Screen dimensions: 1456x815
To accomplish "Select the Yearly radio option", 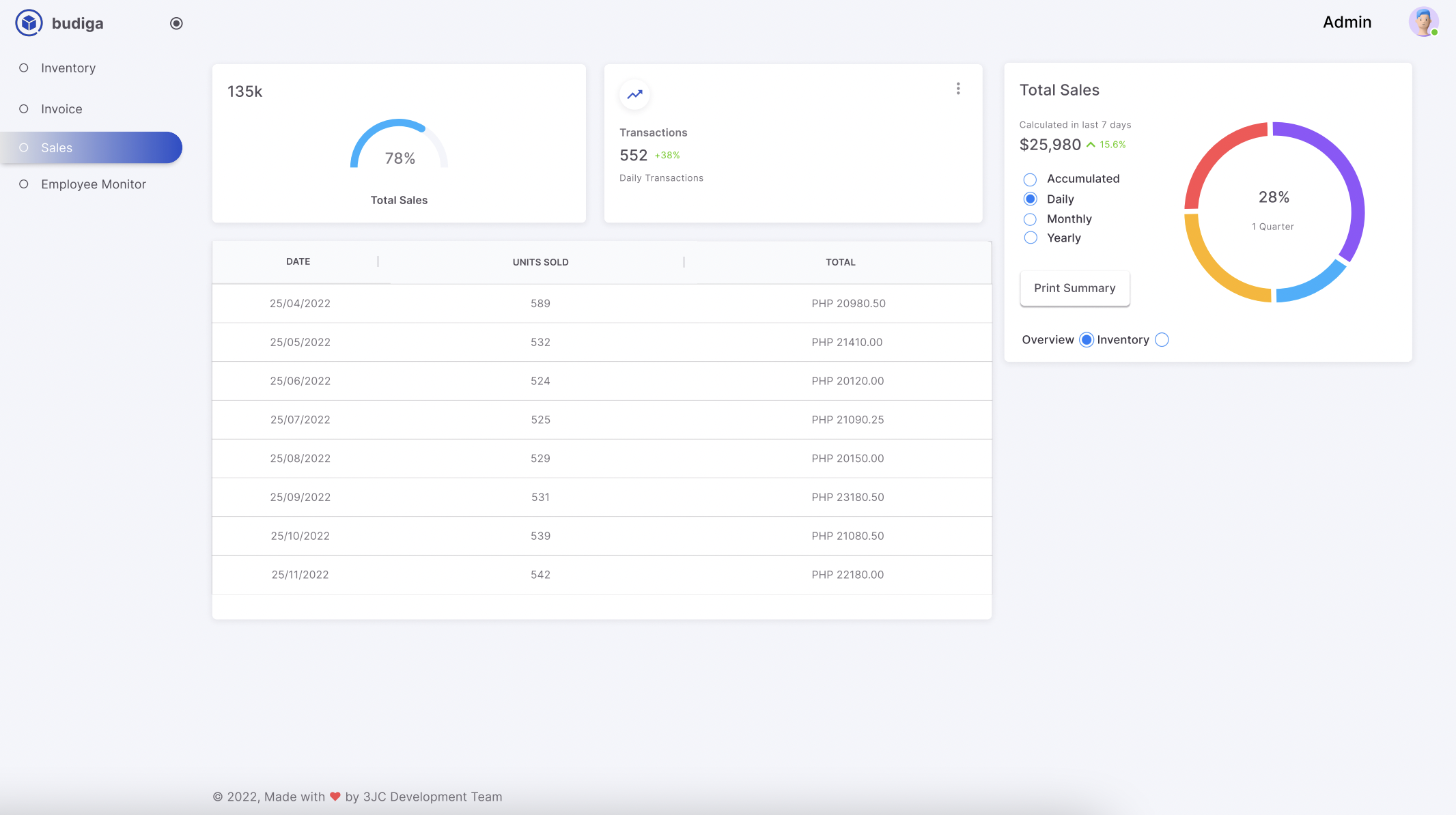I will (1031, 238).
